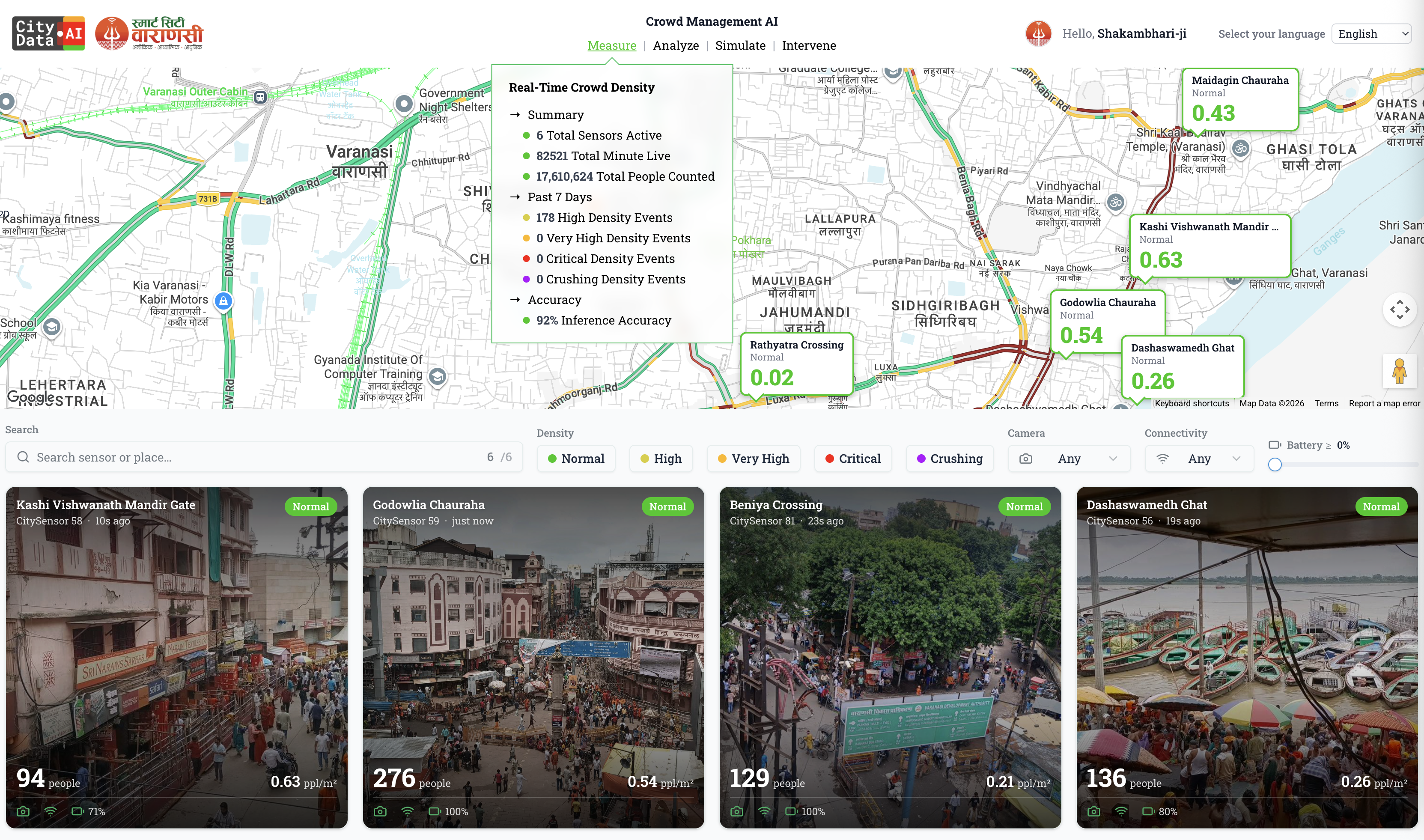
Task: Click '82521 Total Minute Live' text
Action: tap(603, 156)
